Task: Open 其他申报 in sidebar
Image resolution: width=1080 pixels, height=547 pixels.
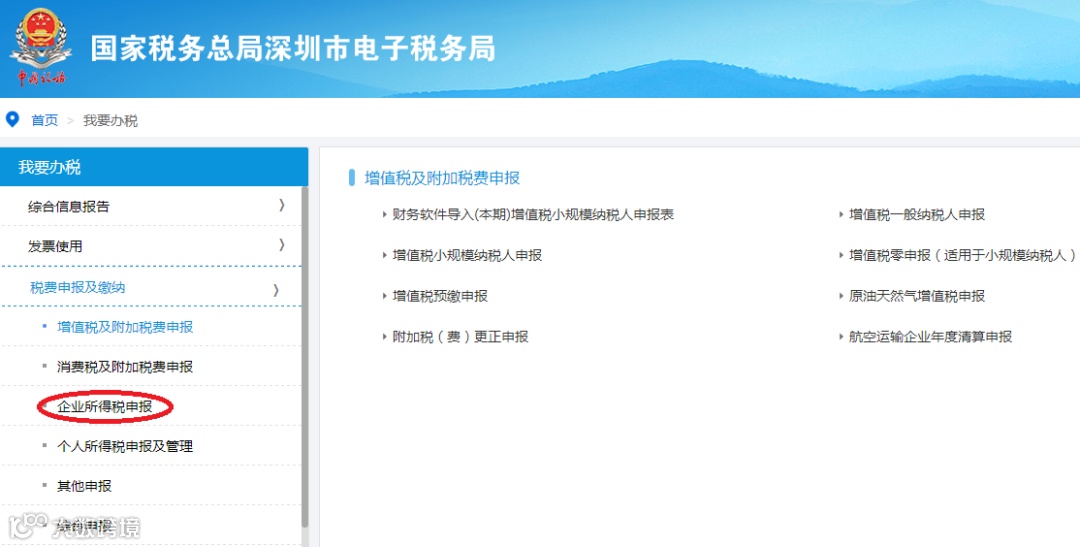Action: pos(84,486)
